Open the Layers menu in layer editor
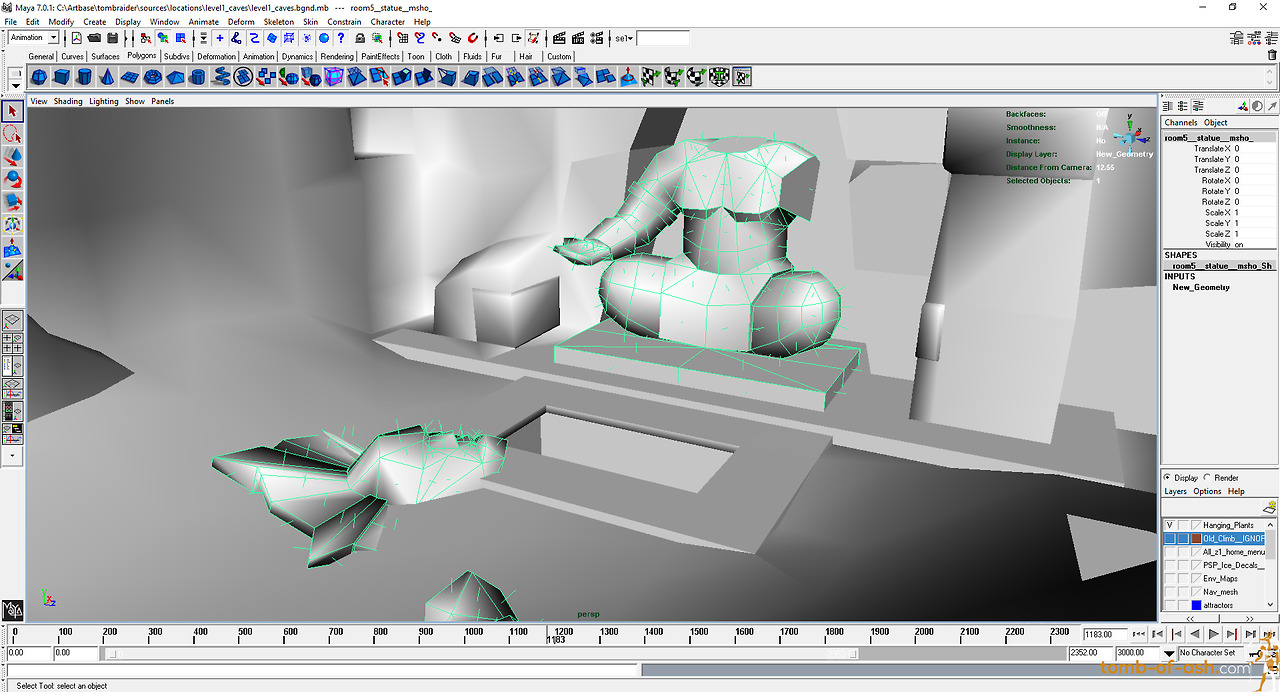 pyautogui.click(x=1175, y=491)
